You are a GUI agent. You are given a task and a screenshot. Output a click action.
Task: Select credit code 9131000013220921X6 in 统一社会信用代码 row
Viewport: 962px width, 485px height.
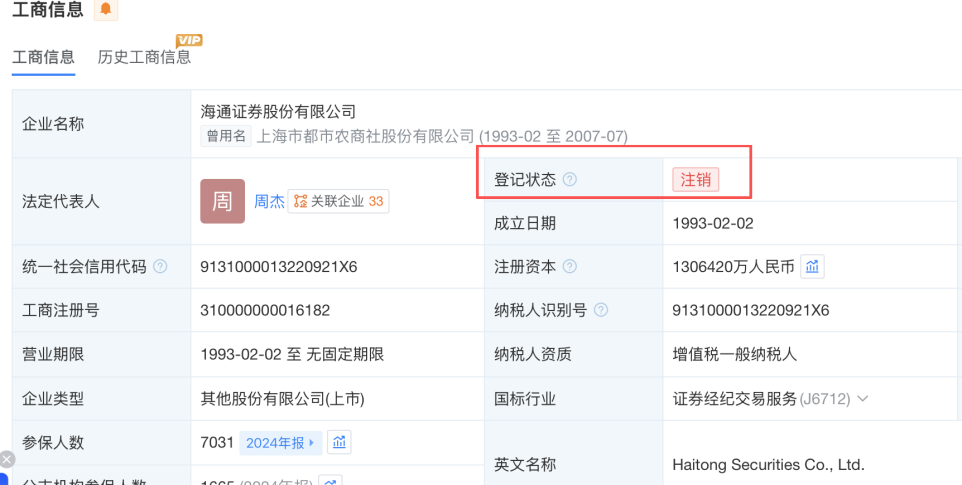pos(279,267)
